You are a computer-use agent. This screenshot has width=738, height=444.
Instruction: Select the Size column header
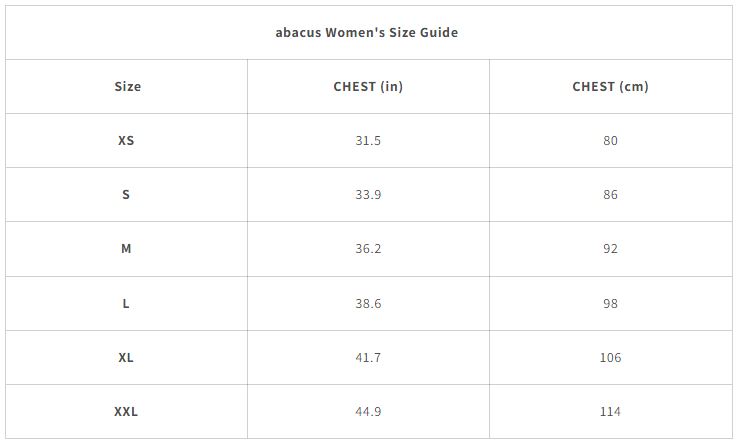point(127,86)
